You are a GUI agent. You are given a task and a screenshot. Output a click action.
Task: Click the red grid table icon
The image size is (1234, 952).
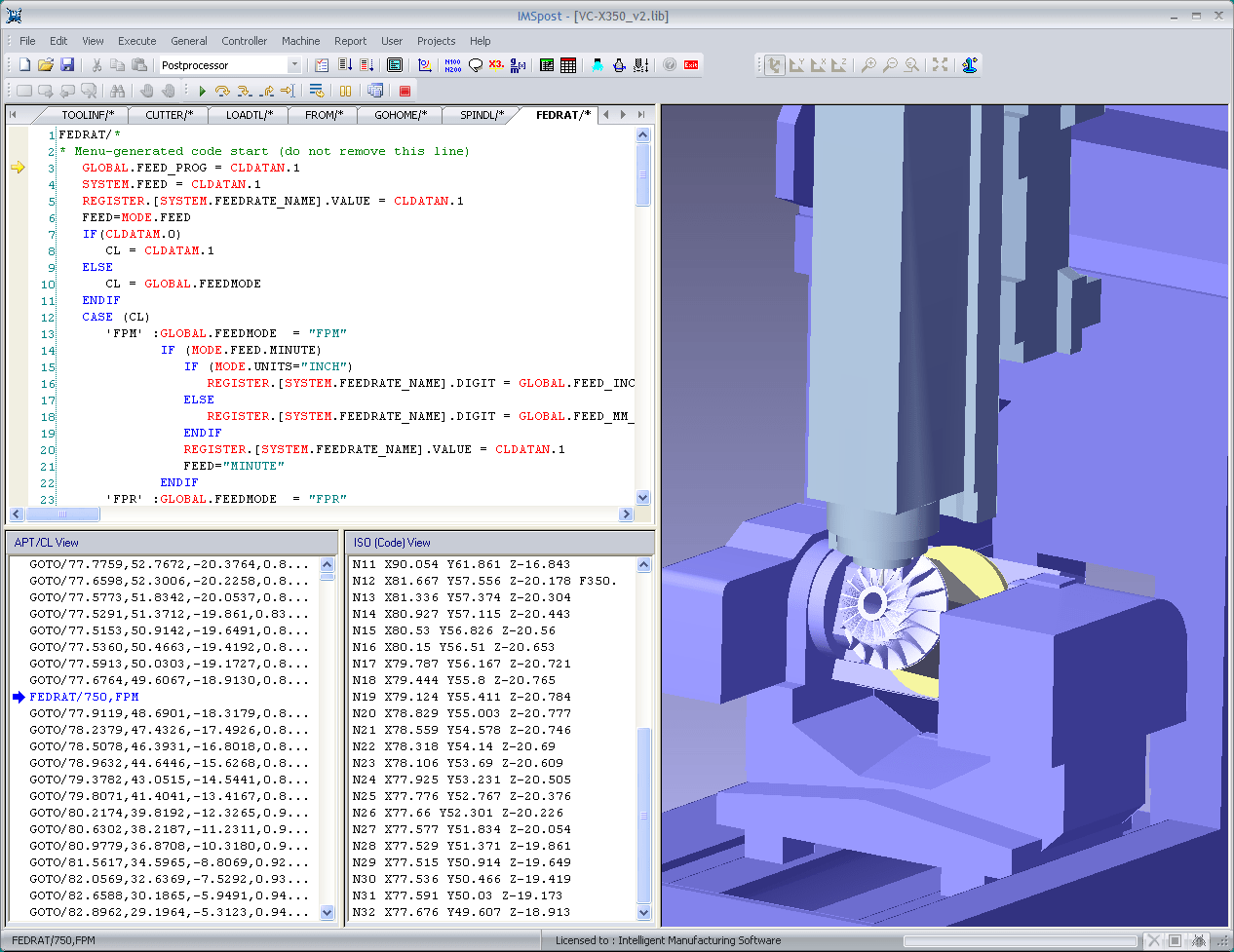(568, 65)
